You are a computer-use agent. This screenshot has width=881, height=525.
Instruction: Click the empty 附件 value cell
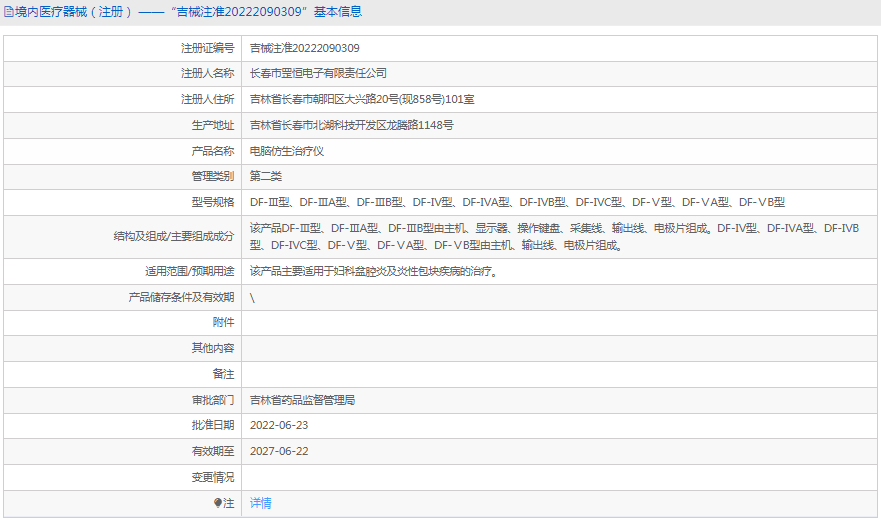tap(560, 323)
